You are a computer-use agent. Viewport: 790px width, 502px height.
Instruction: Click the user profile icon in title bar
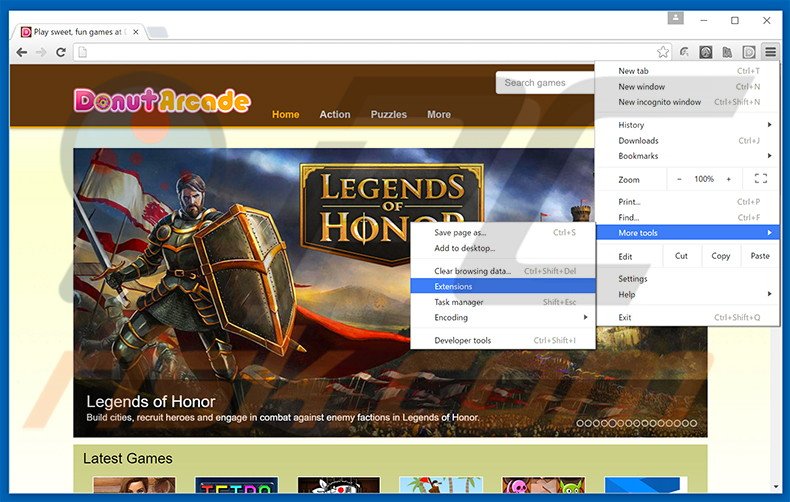tap(676, 19)
